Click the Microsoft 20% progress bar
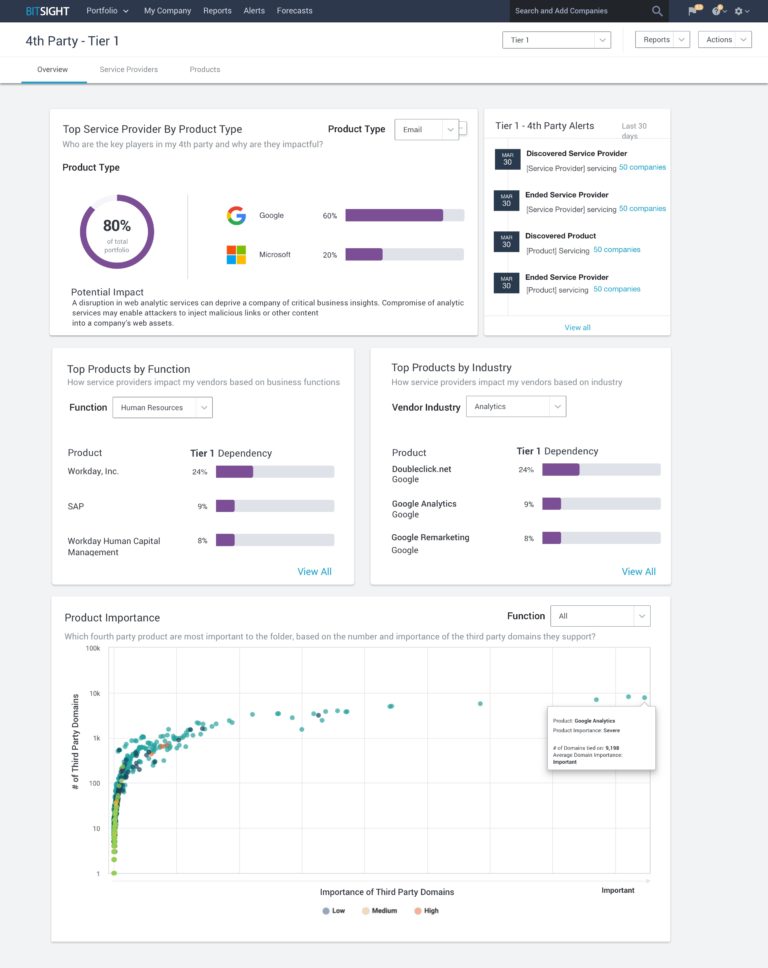Viewport: 768px width, 968px height. pos(404,254)
